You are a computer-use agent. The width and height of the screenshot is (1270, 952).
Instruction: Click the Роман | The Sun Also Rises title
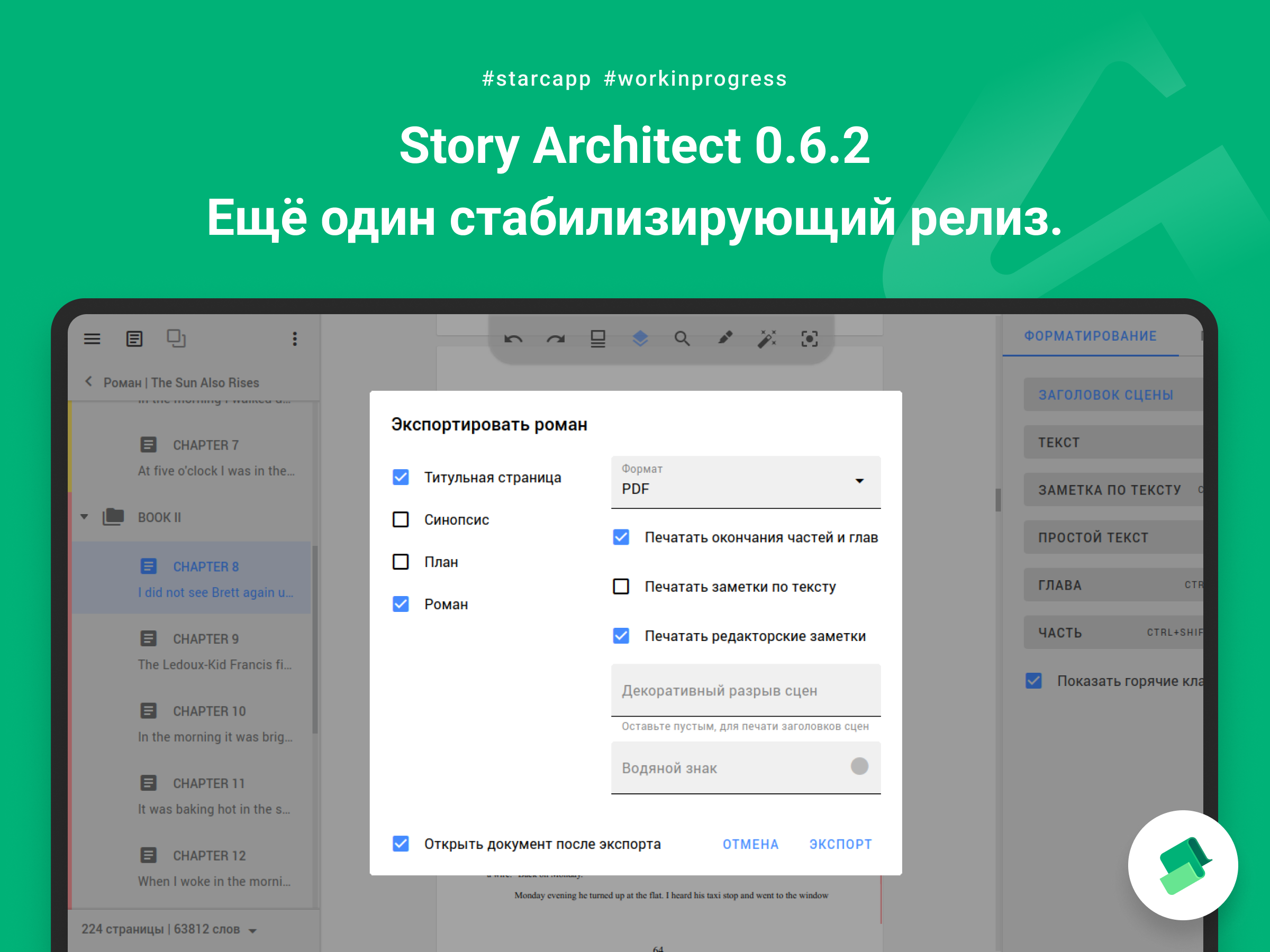coord(182,383)
